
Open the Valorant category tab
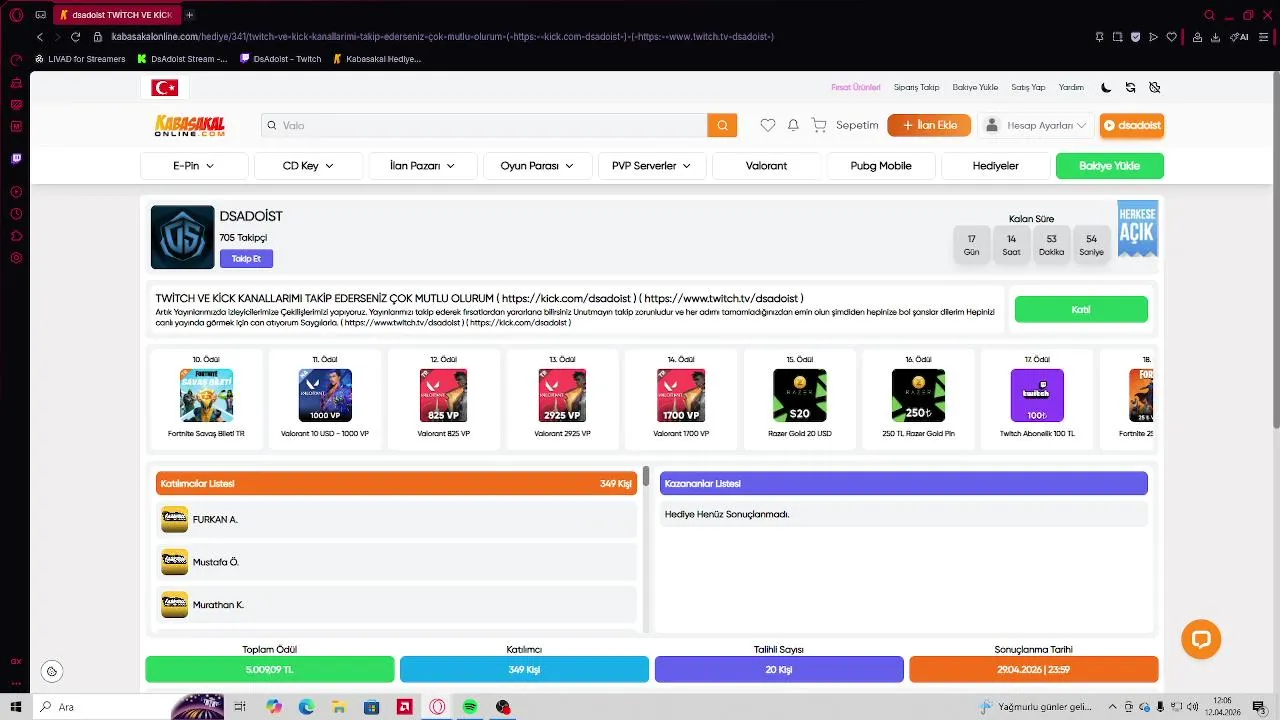click(x=766, y=166)
